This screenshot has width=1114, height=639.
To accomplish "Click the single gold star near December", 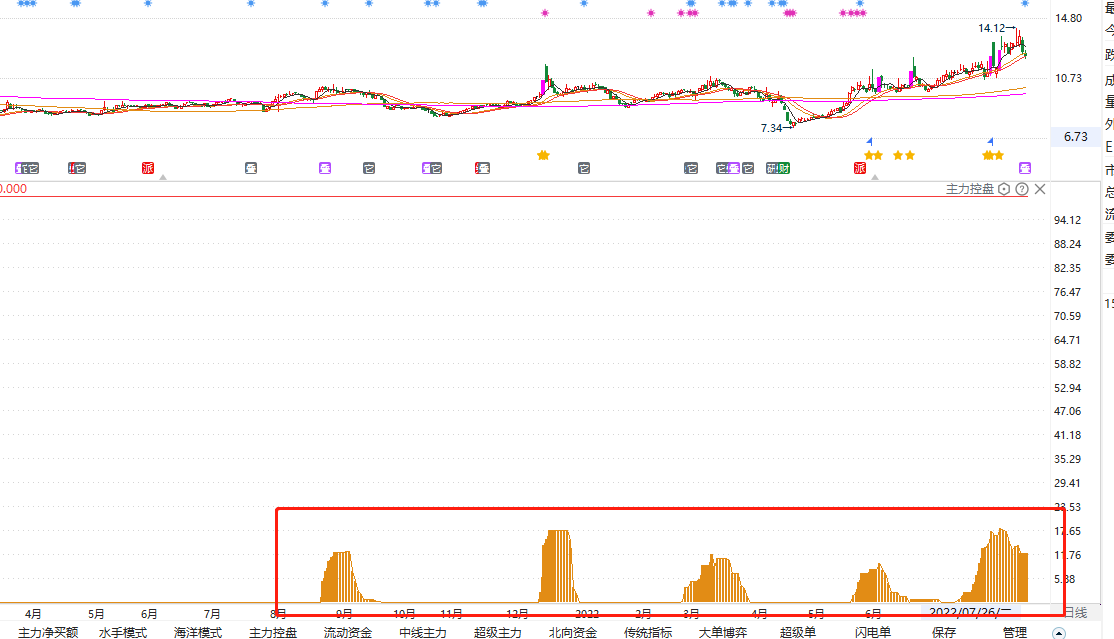I will click(544, 155).
